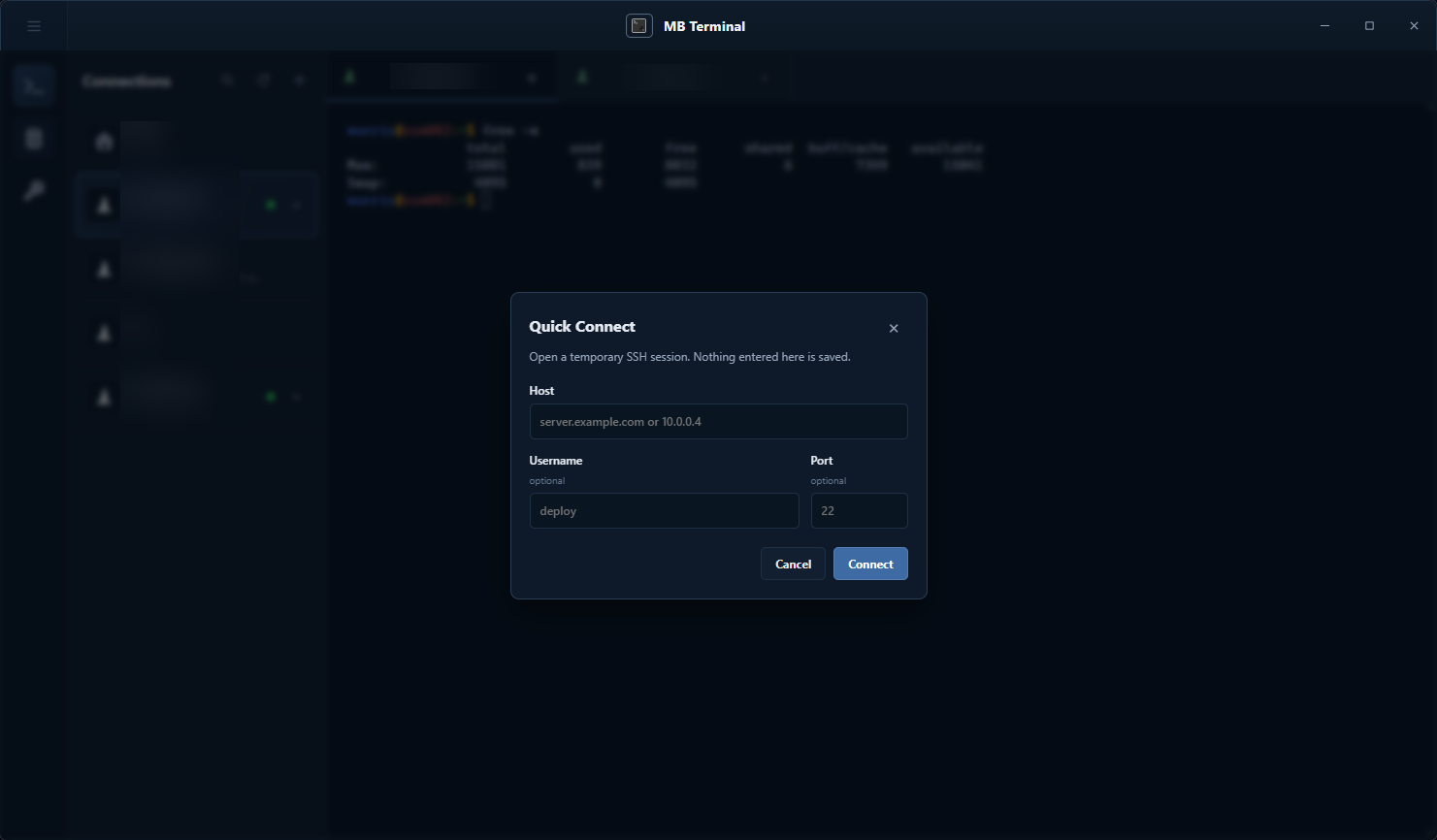Close the Quick Connect dialog

[x=894, y=328]
